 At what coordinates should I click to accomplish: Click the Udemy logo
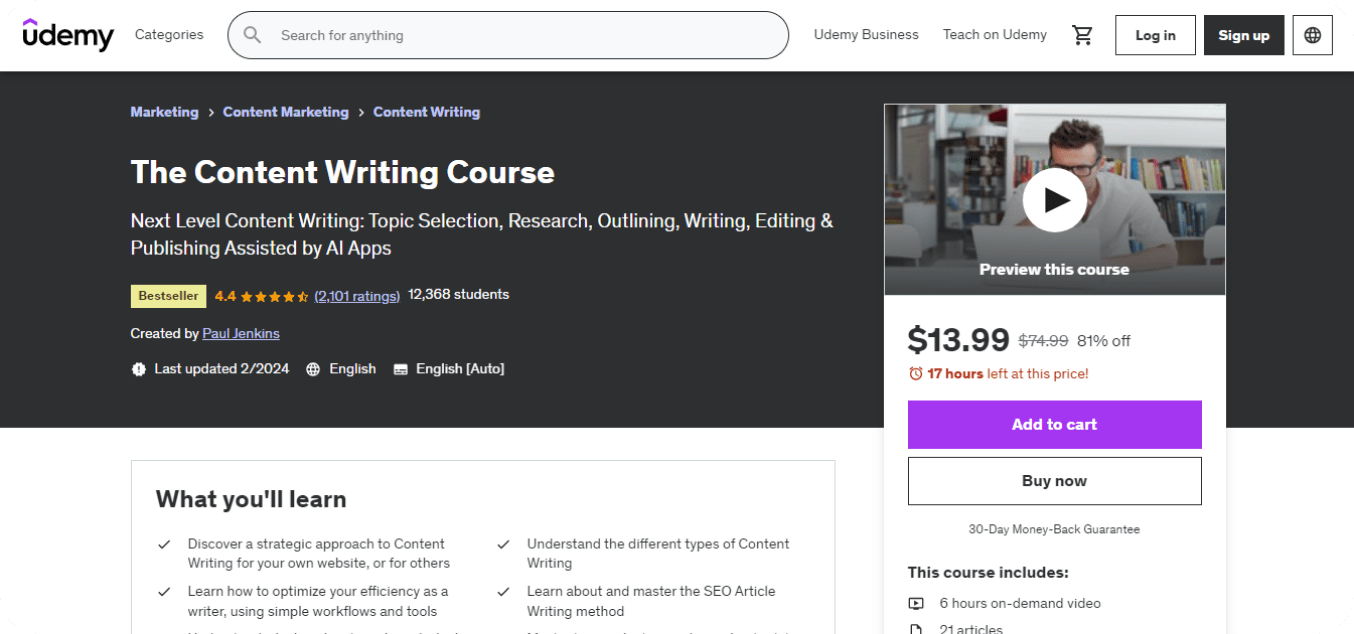coord(67,34)
